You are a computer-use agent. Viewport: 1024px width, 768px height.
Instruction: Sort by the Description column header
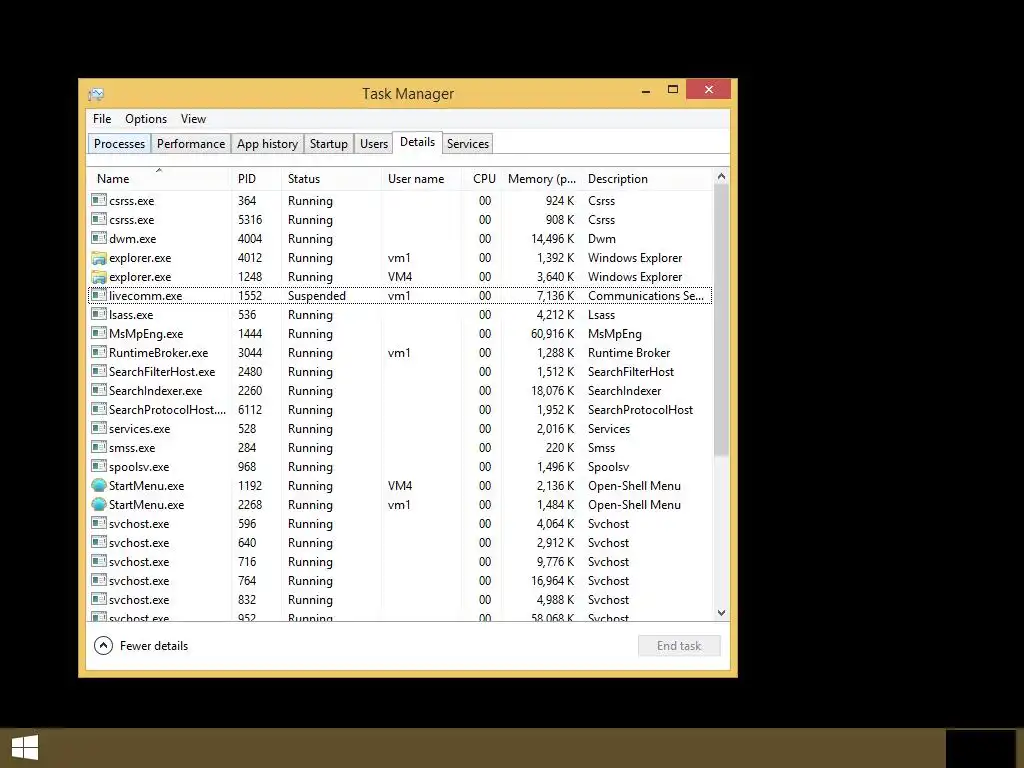pos(648,179)
